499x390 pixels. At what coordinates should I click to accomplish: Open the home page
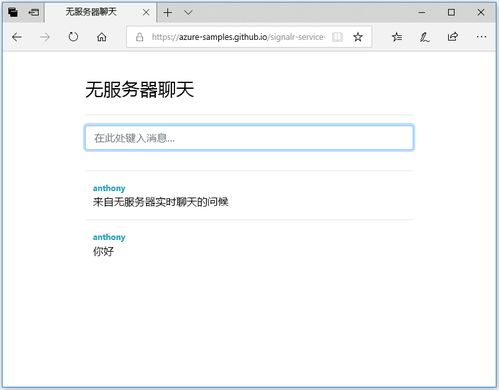(102, 37)
